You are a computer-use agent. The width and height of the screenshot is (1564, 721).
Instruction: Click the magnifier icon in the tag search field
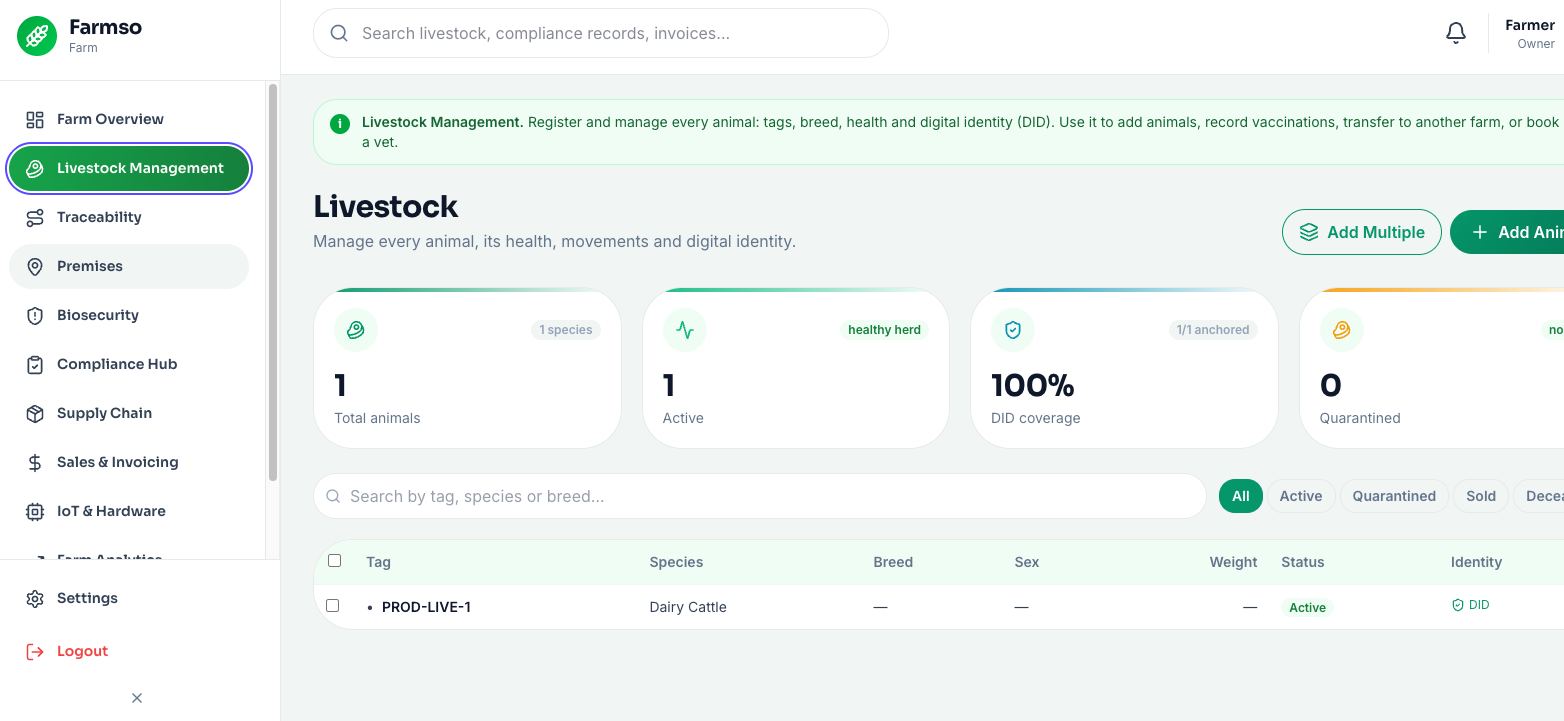tap(333, 497)
